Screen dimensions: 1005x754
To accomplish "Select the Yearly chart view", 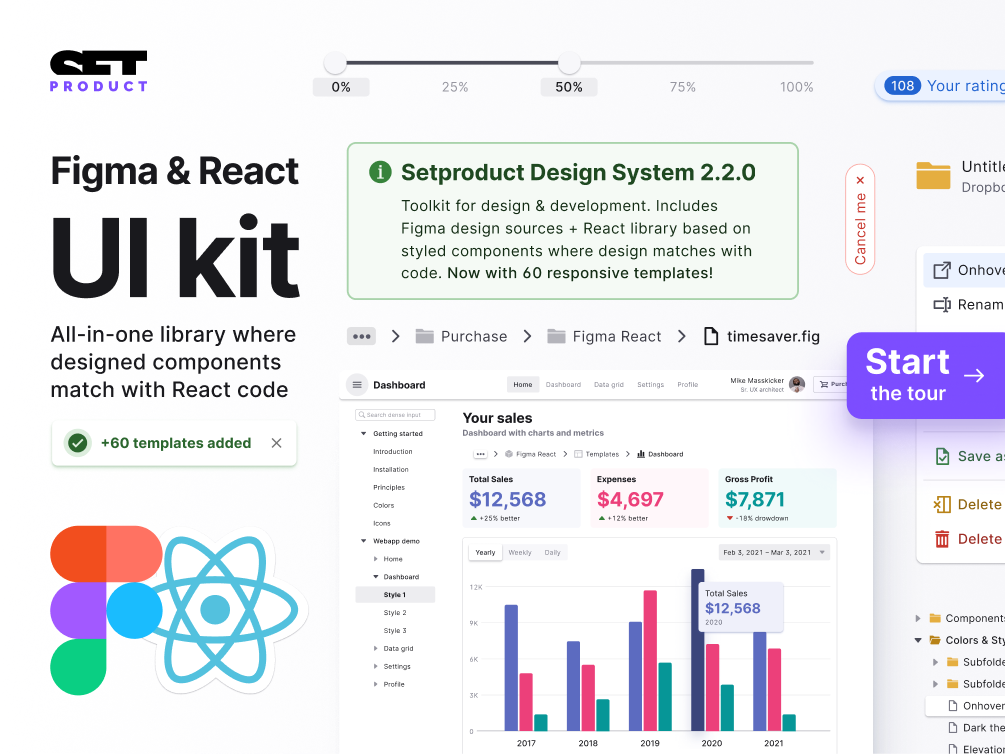I will (x=485, y=553).
